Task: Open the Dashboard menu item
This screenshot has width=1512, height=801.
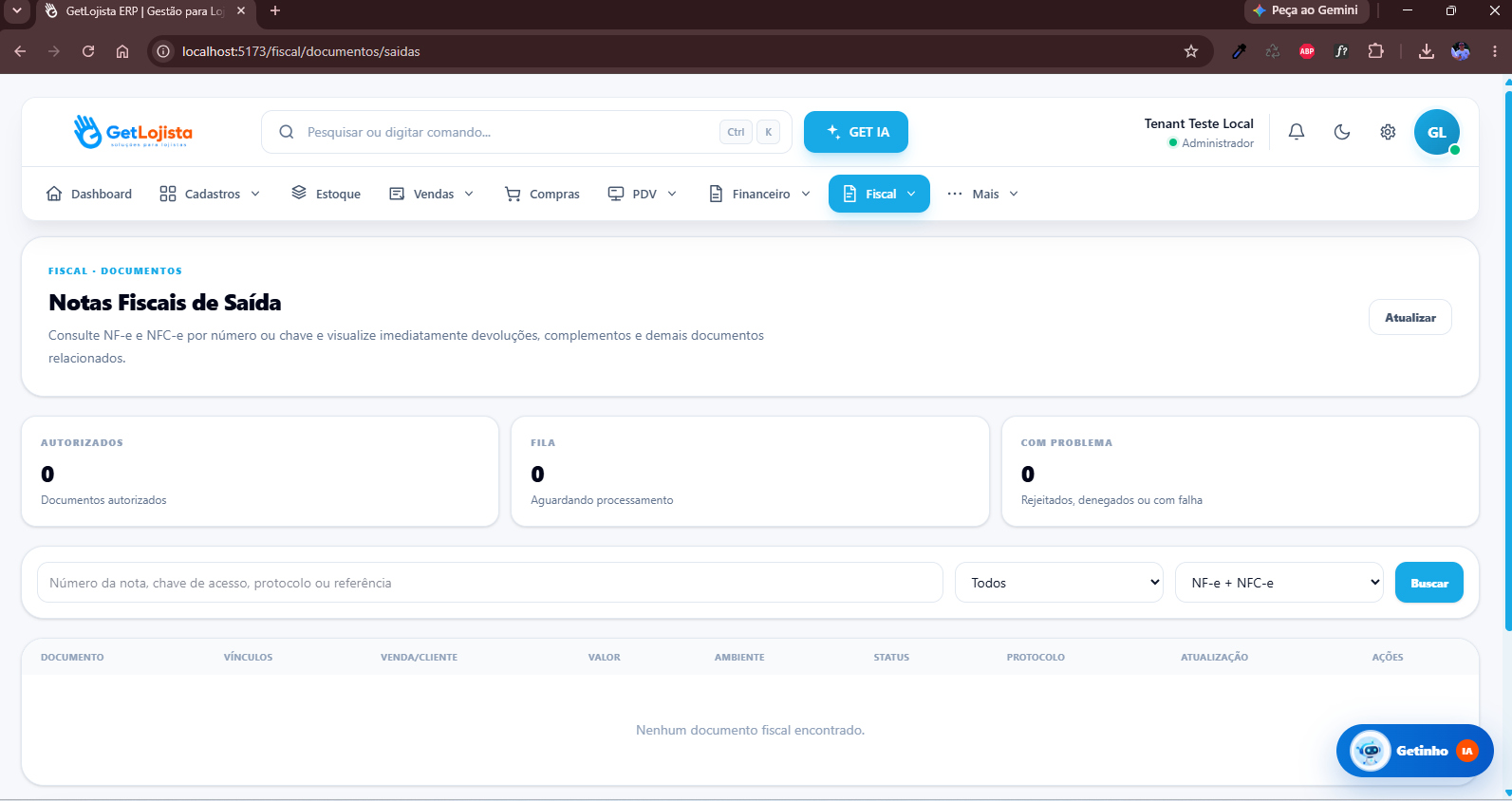Action: click(89, 194)
